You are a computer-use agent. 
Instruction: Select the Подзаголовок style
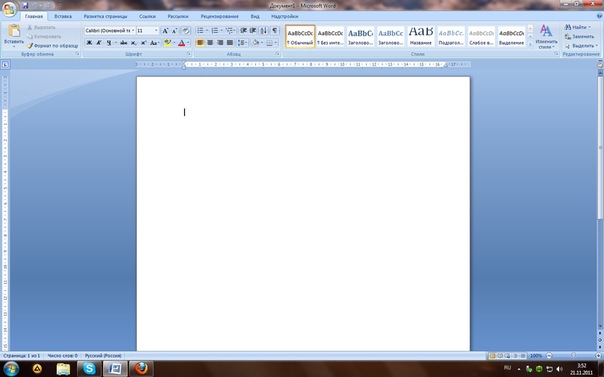click(x=451, y=37)
